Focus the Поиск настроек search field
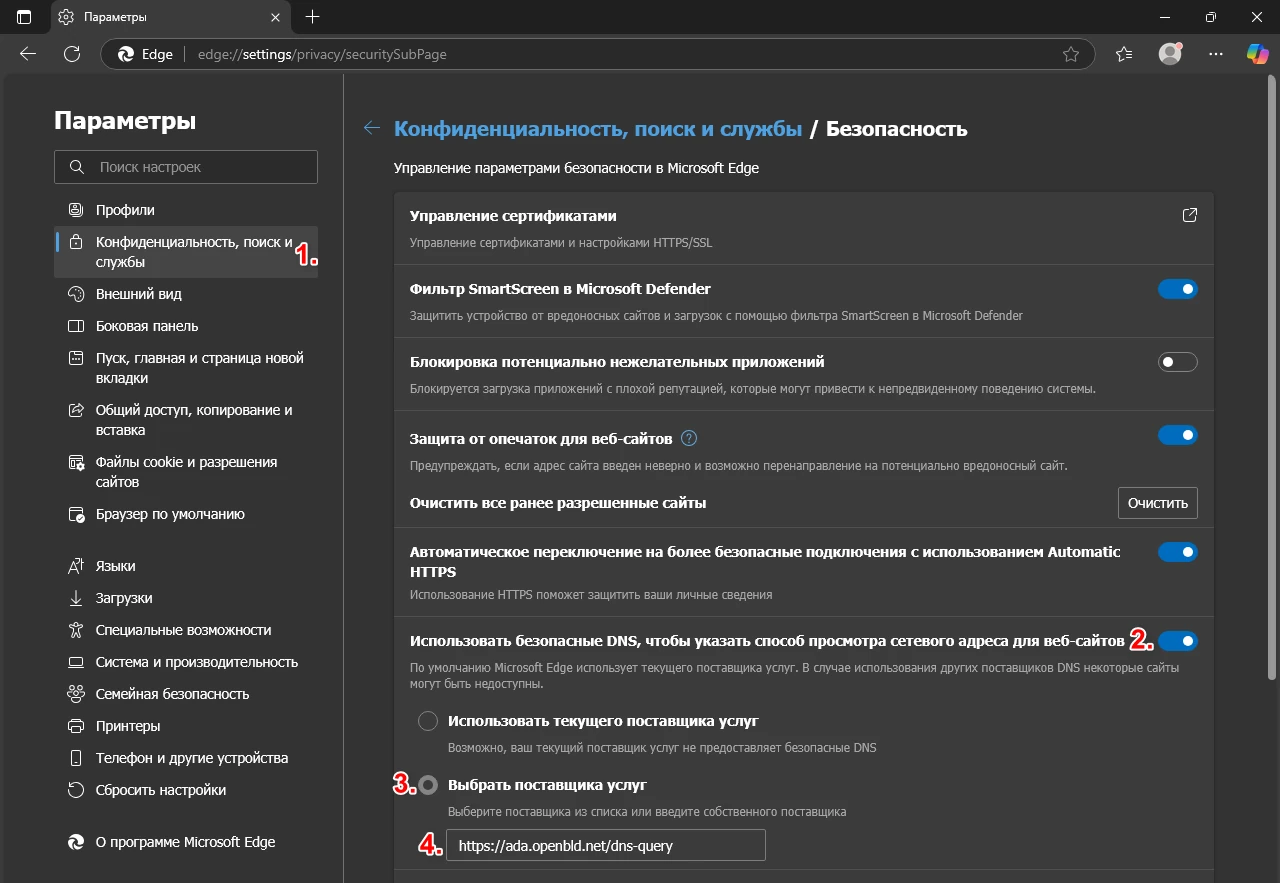The image size is (1280, 883). 186,167
